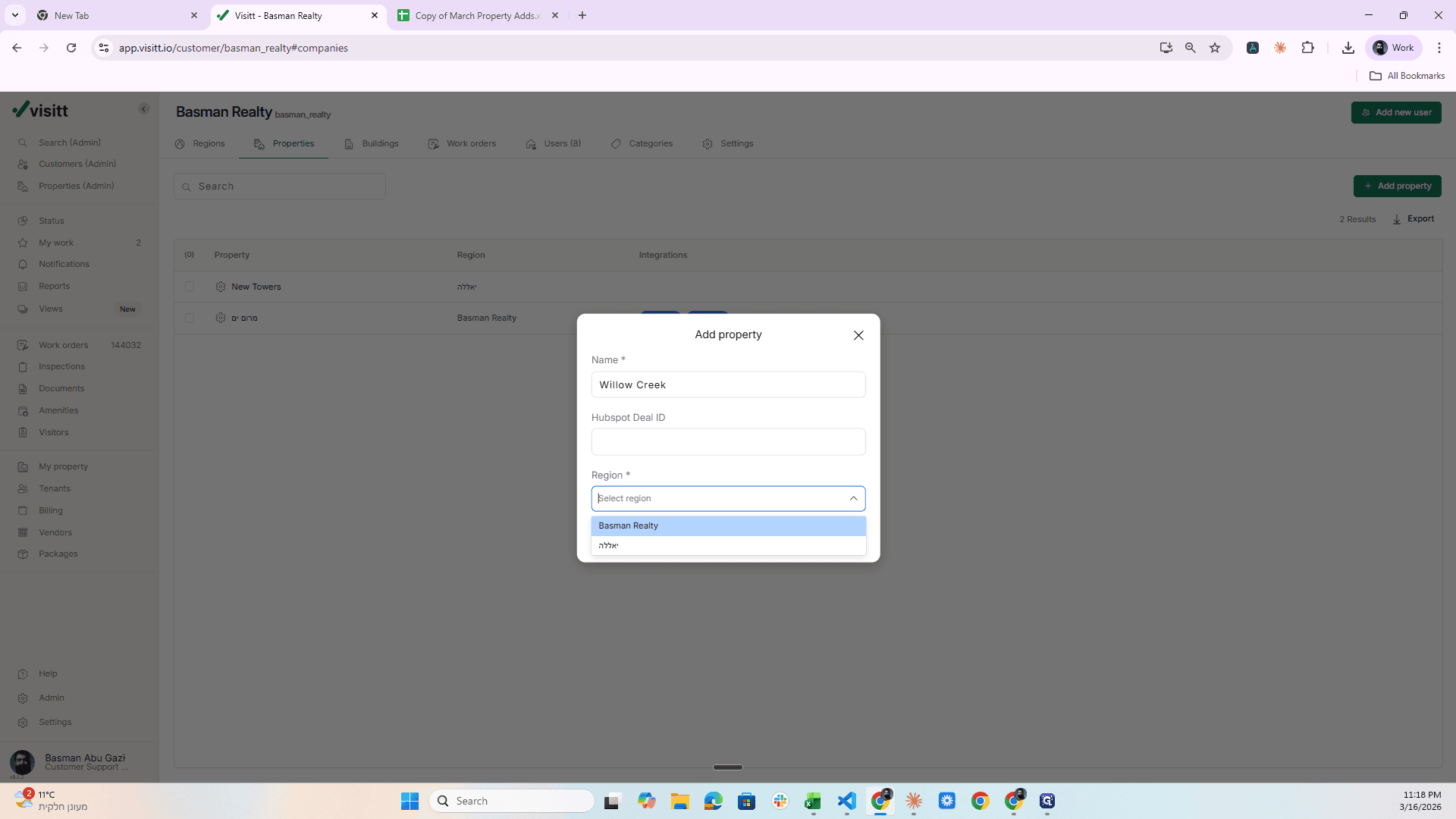Open Vendors in sidebar
This screenshot has width=1456, height=819.
click(55, 532)
